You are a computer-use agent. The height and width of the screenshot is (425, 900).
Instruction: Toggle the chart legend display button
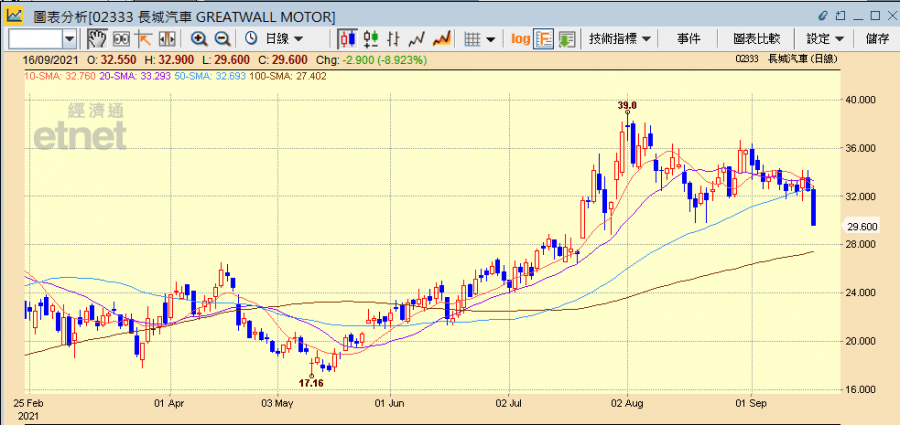pos(544,38)
